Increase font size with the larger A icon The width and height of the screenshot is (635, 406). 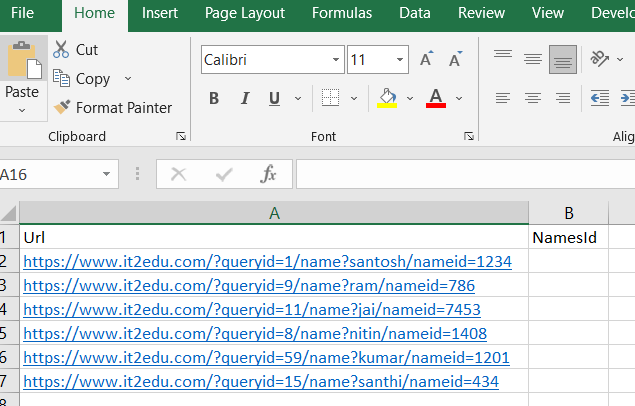tap(427, 60)
